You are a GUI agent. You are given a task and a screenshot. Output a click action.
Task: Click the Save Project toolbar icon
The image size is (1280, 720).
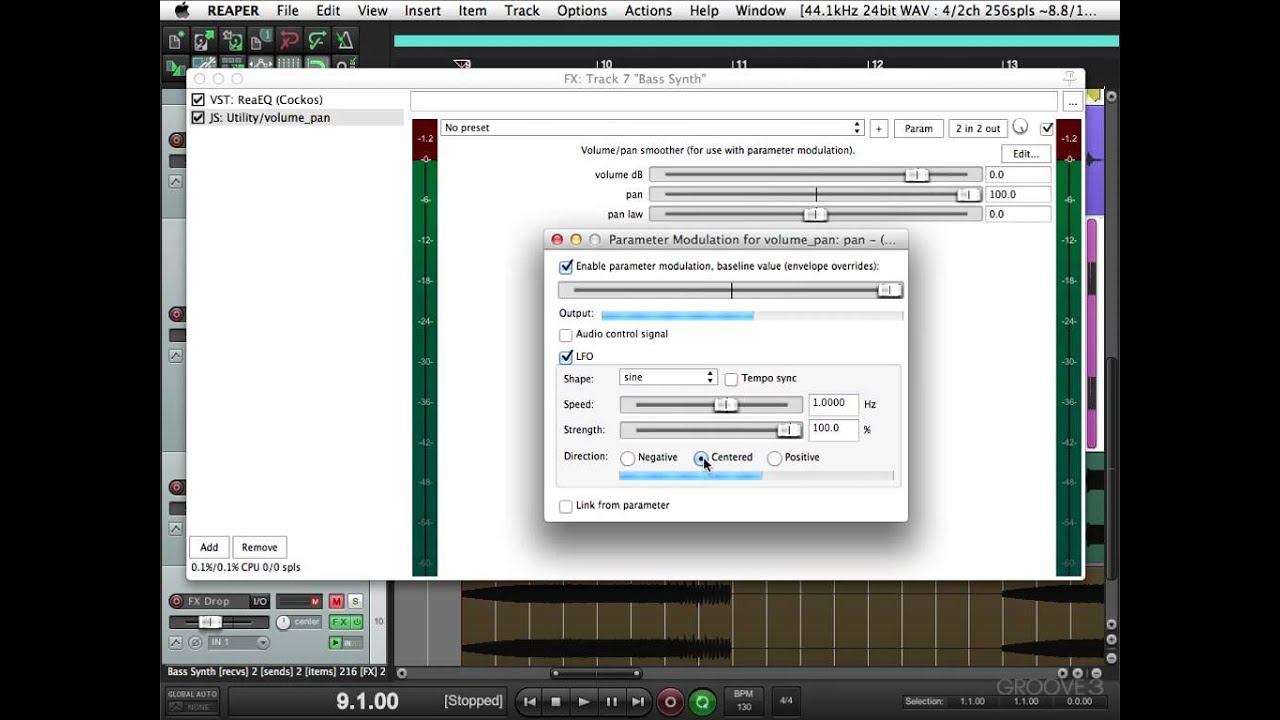point(232,41)
